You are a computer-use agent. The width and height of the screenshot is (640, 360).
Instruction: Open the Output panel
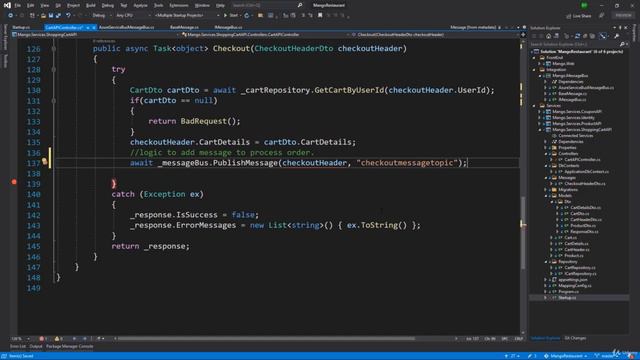[x=36, y=347]
